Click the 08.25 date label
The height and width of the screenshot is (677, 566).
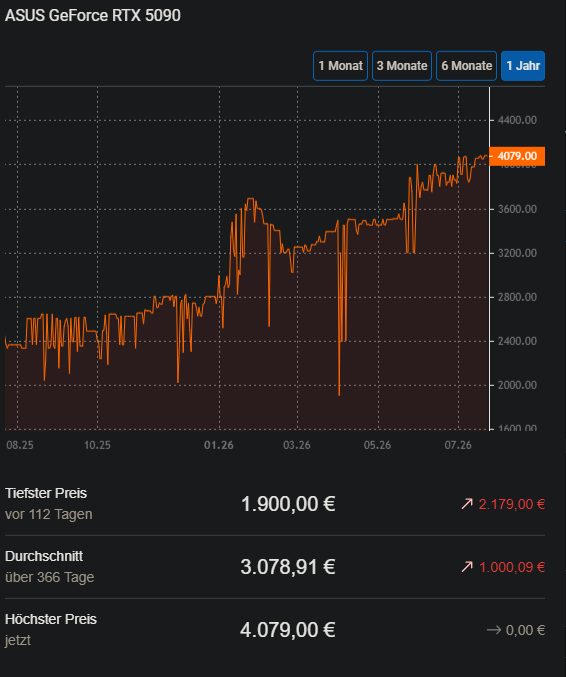pyautogui.click(x=20, y=445)
